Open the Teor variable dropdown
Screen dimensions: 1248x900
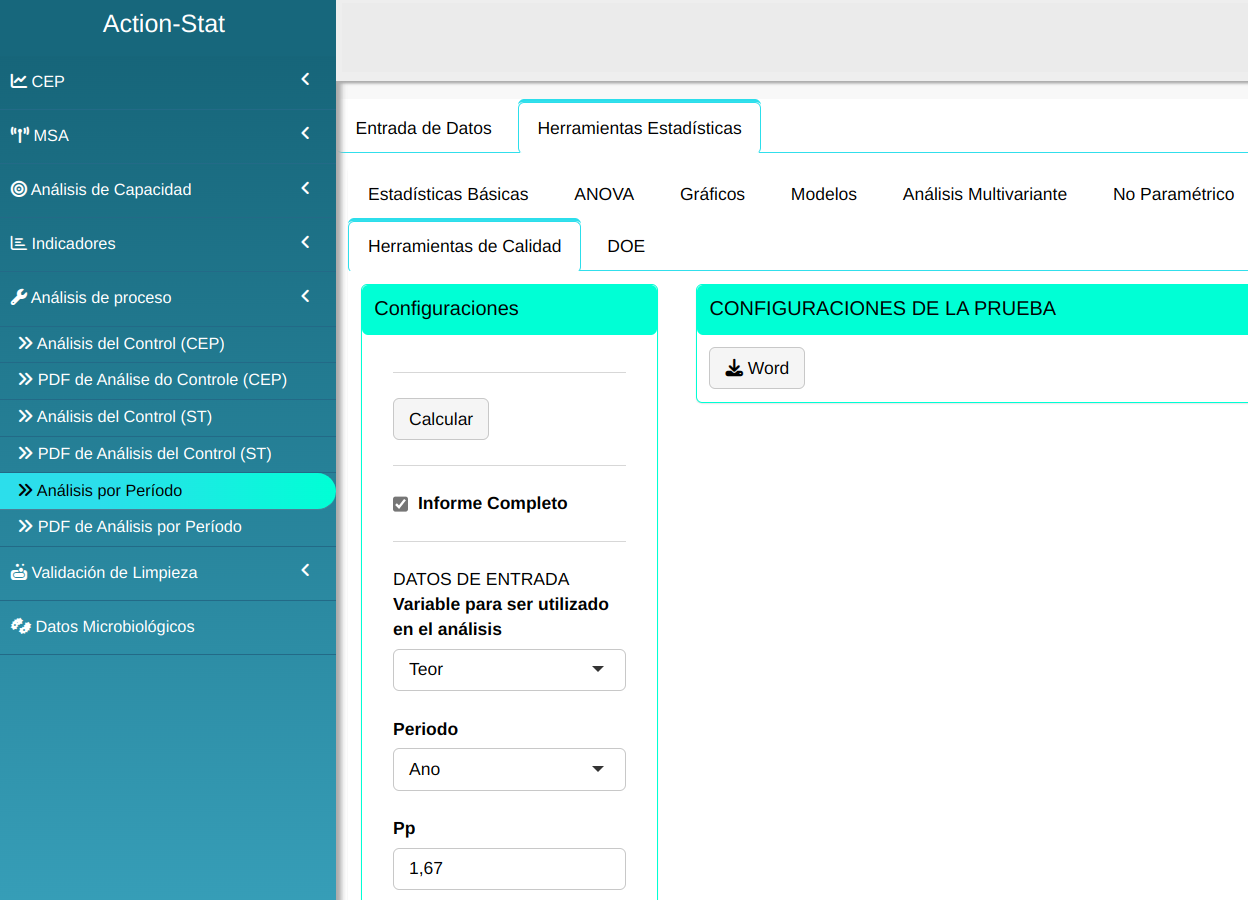pyautogui.click(x=509, y=670)
